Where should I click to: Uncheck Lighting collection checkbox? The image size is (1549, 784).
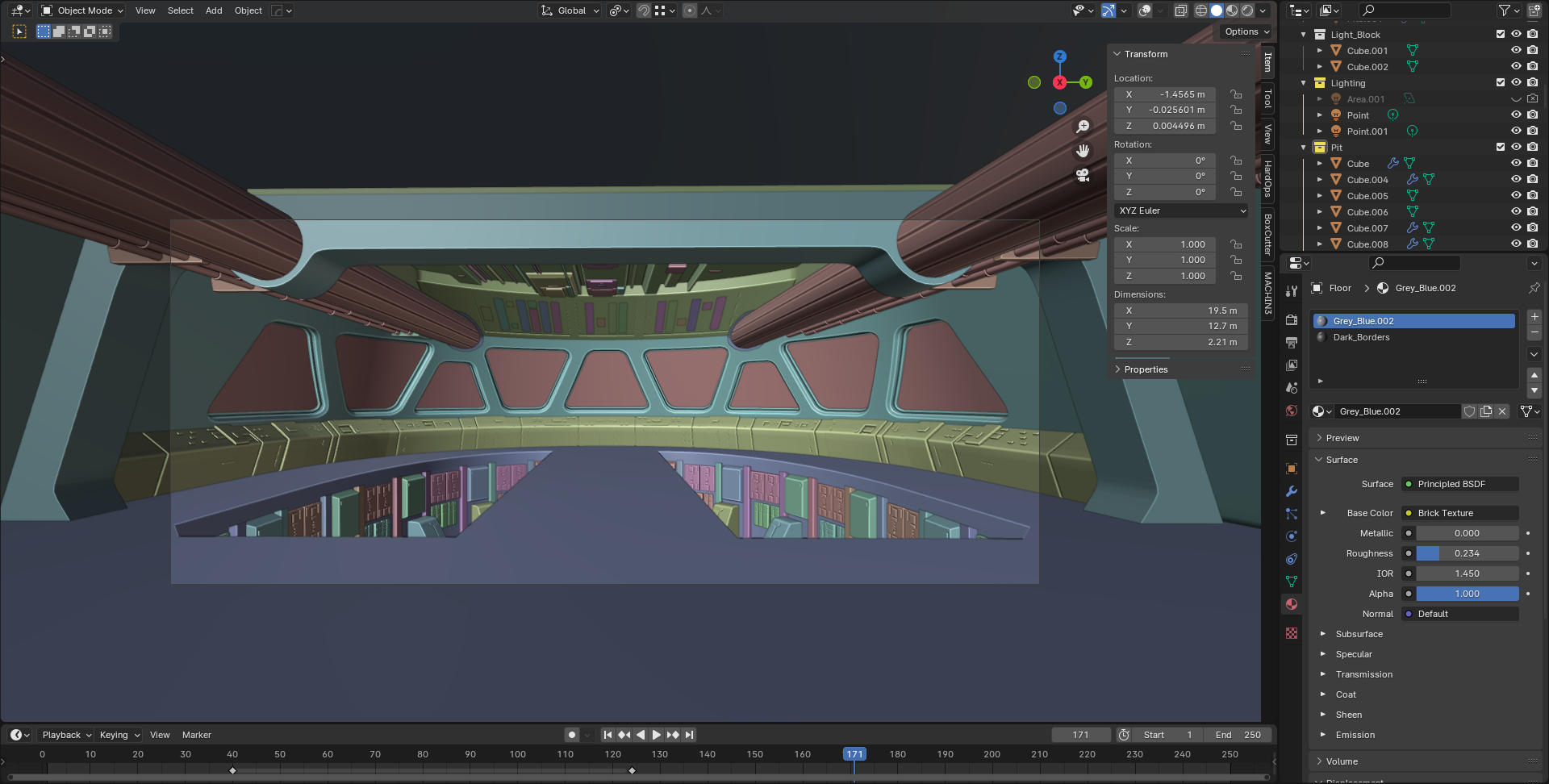[1501, 83]
